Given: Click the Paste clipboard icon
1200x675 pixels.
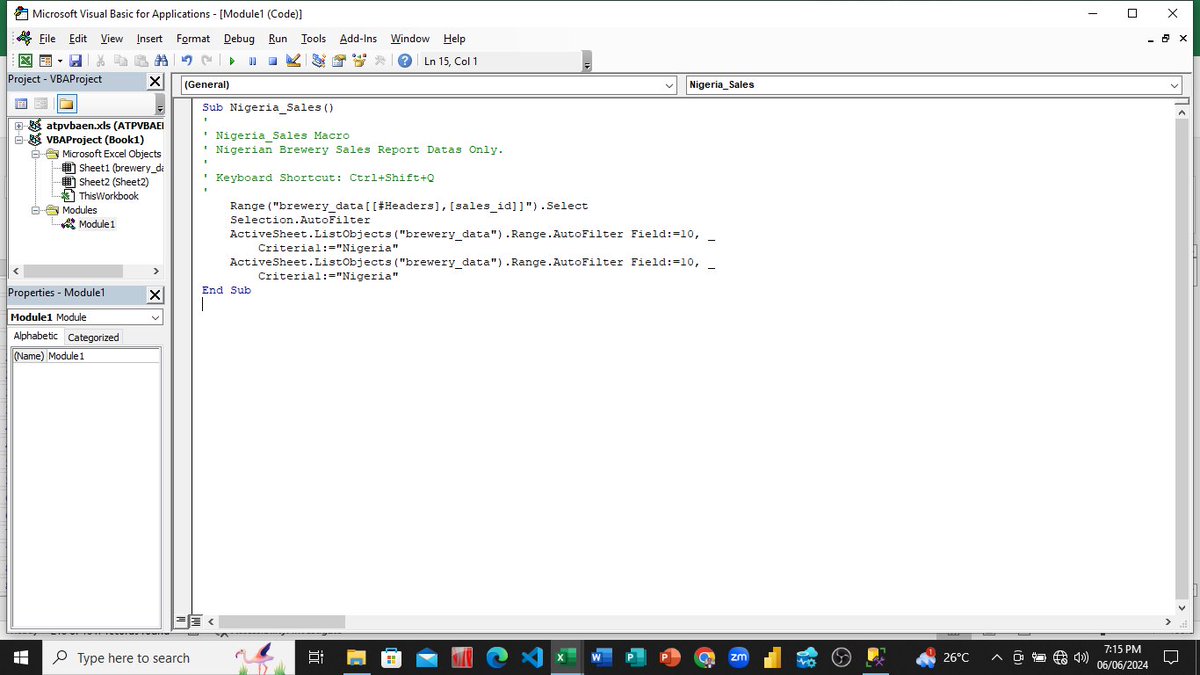Looking at the screenshot, I should [139, 62].
